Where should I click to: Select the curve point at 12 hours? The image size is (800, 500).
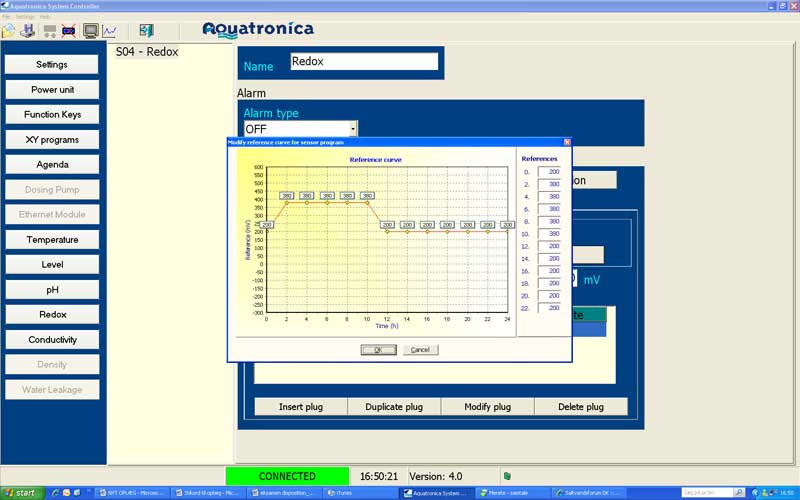click(x=387, y=232)
